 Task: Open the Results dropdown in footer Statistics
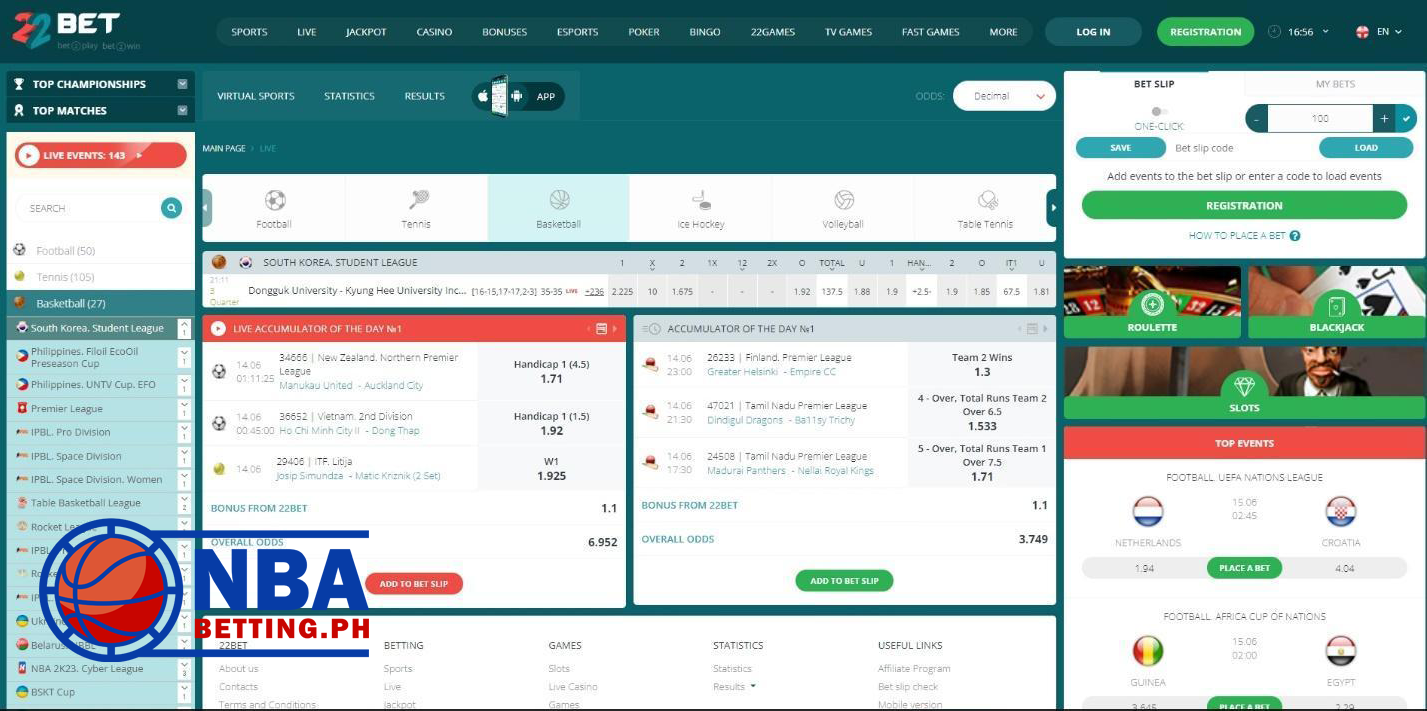click(x=734, y=687)
